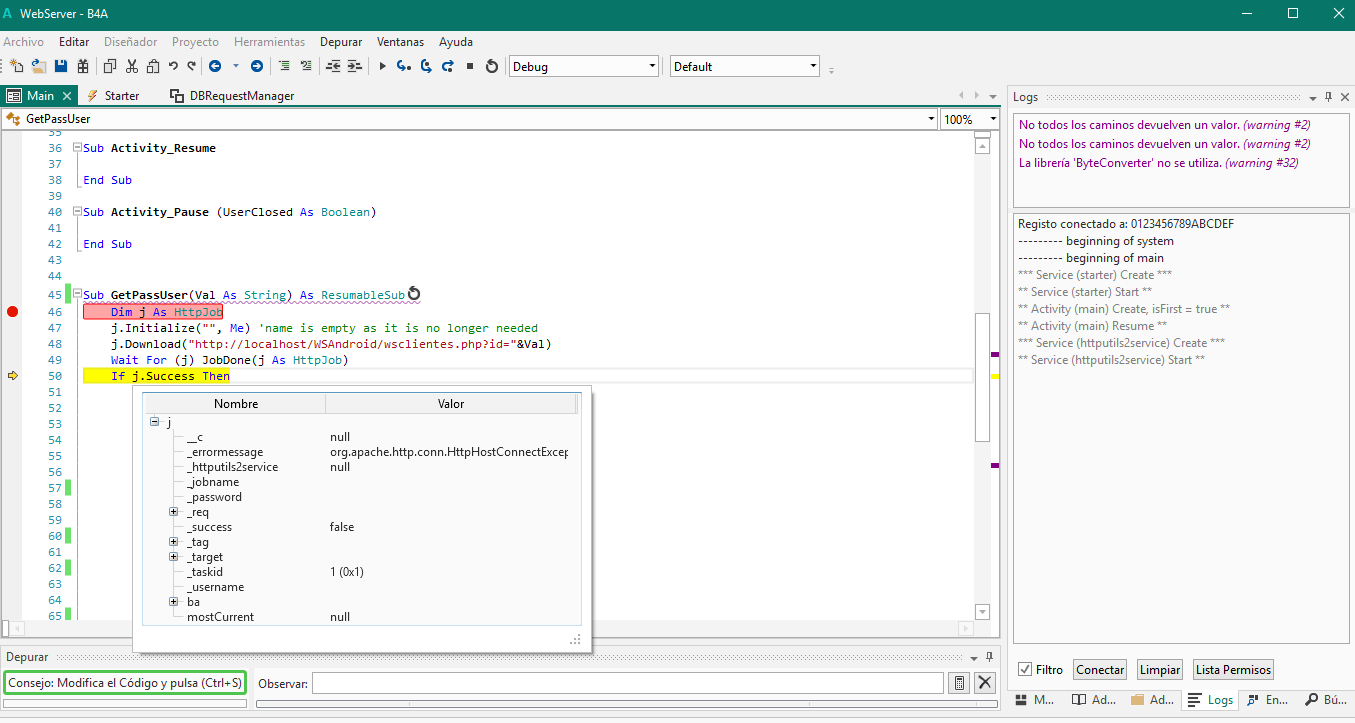Click the restart circular arrow icon
The width and height of the screenshot is (1355, 723).
pos(491,66)
